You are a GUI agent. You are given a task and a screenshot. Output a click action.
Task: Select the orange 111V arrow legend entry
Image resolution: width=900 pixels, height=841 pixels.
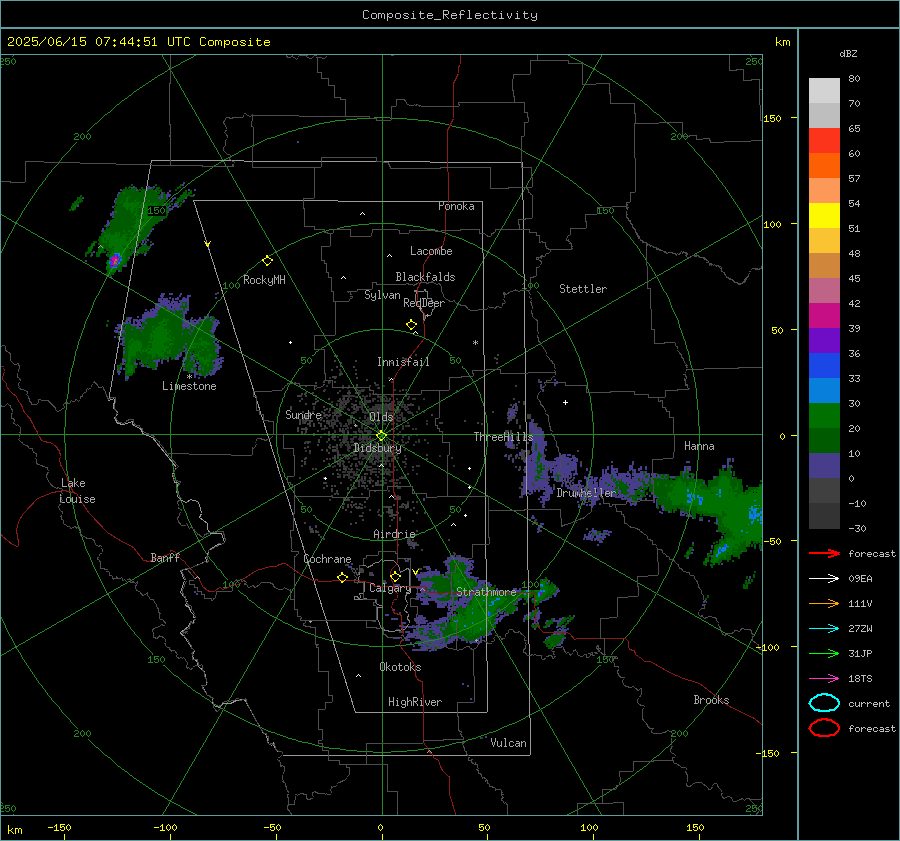(x=824, y=603)
